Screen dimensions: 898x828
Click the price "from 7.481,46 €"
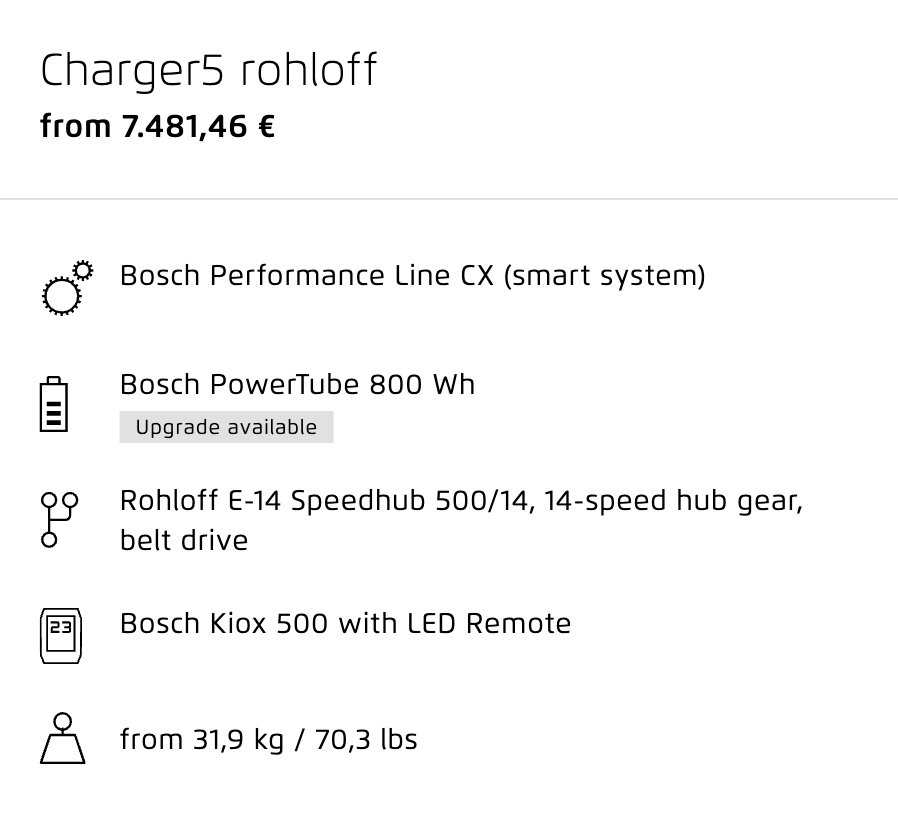click(x=157, y=126)
